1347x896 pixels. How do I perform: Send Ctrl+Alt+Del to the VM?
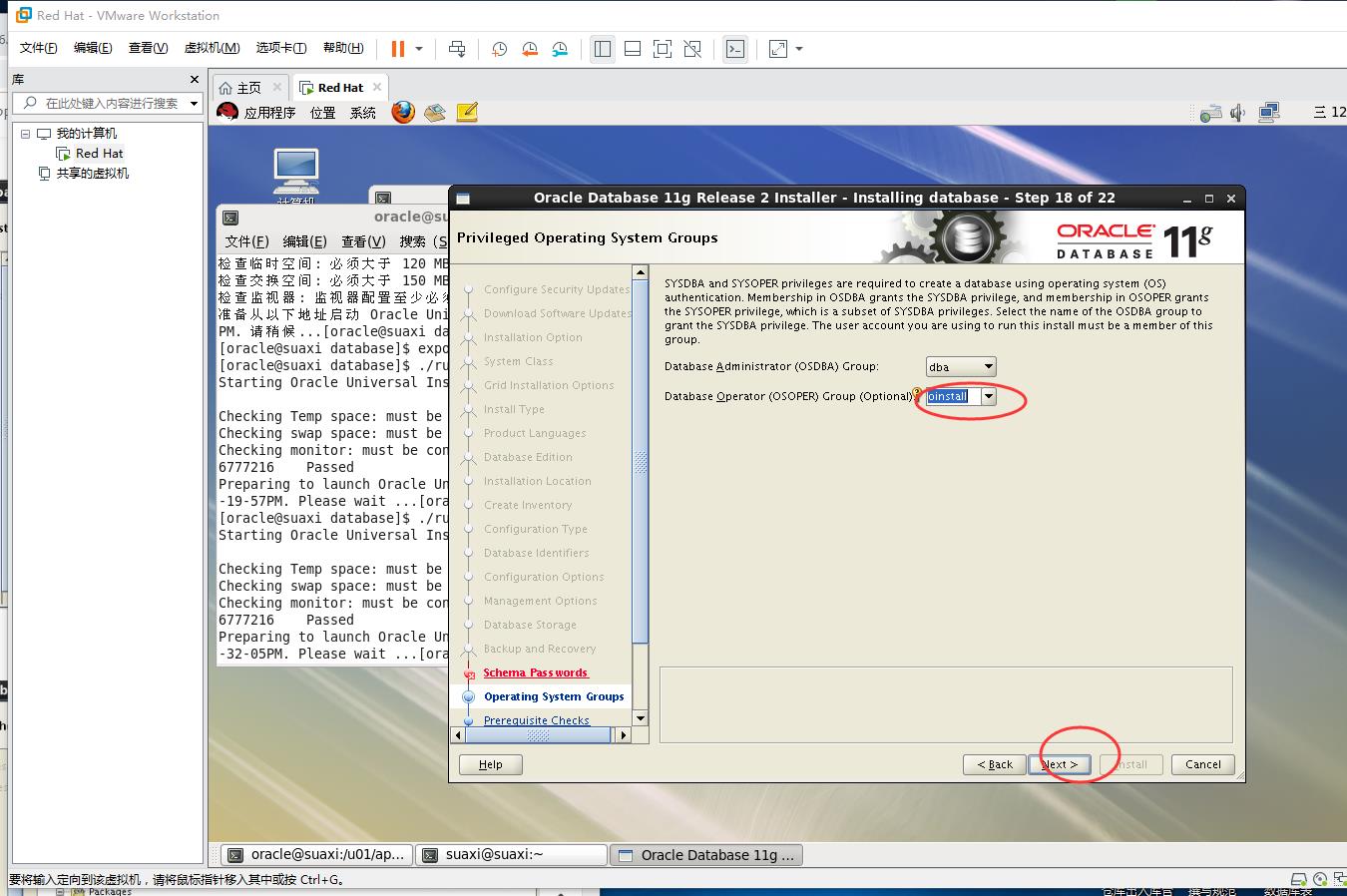pos(457,49)
